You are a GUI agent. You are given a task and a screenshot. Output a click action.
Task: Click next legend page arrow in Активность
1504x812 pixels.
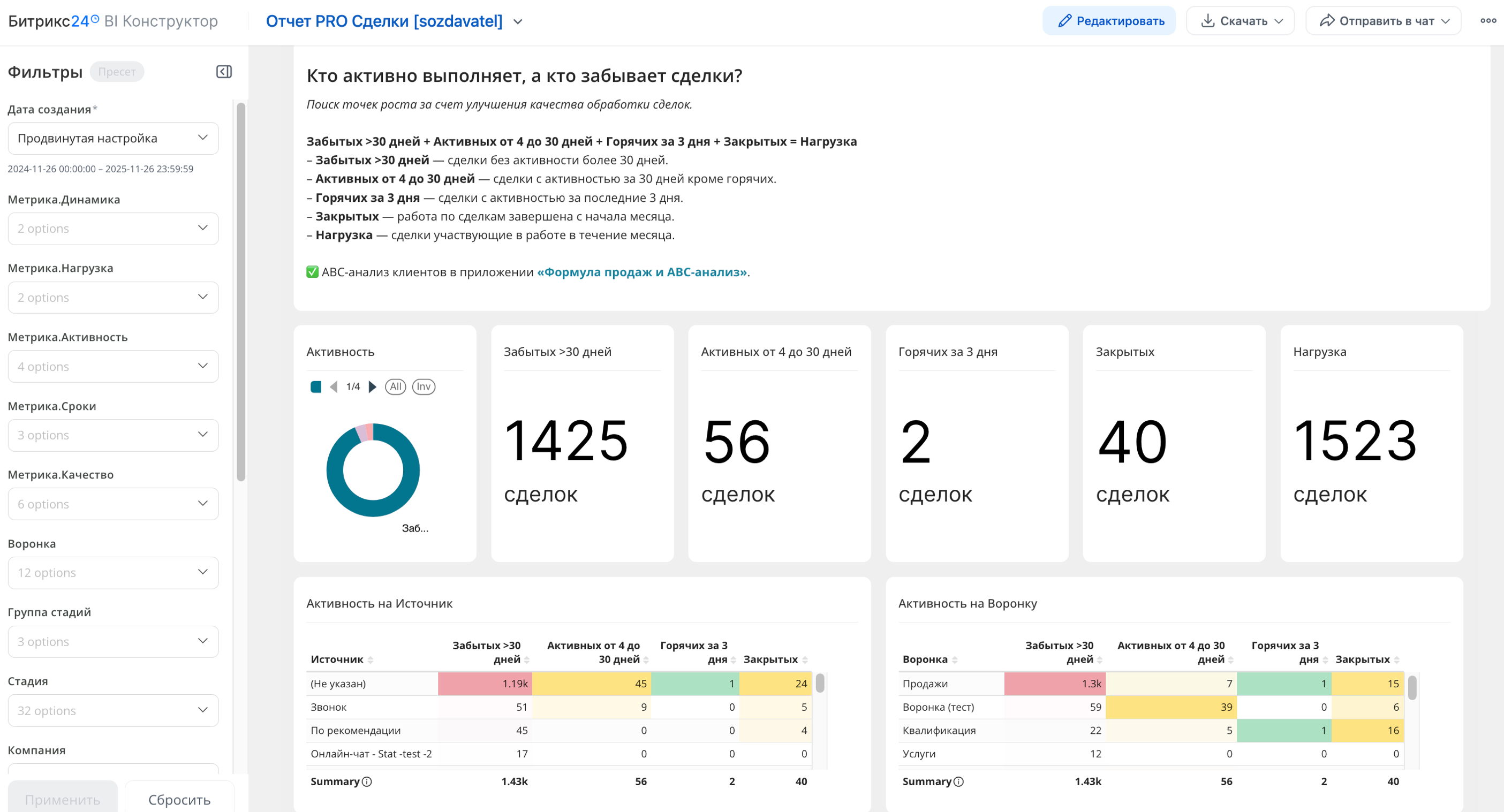(x=373, y=387)
